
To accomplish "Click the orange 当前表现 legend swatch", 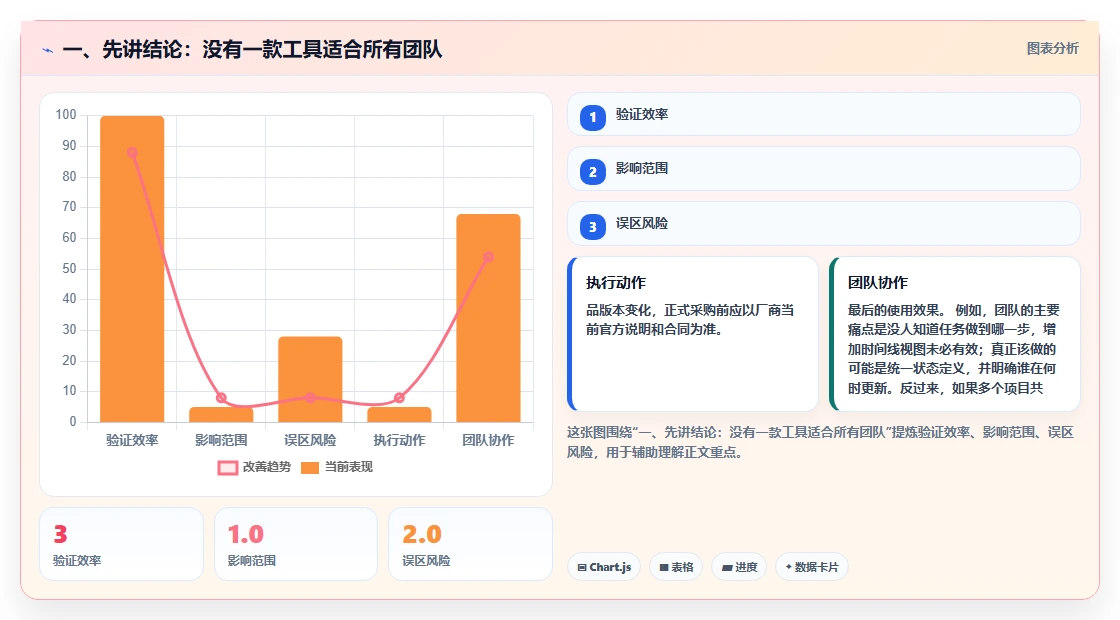I will tap(310, 468).
